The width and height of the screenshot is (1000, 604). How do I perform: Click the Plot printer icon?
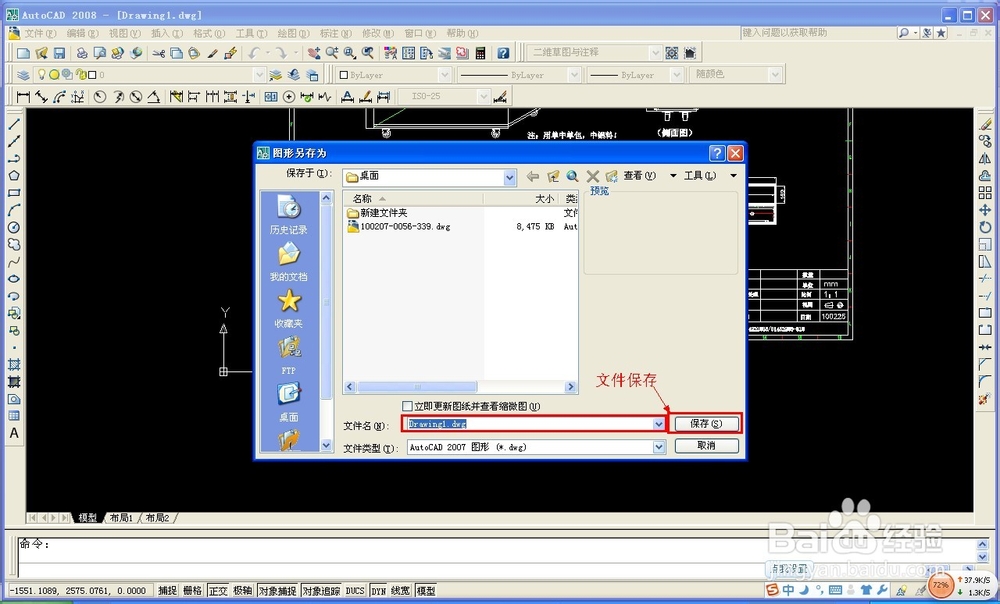pos(82,53)
